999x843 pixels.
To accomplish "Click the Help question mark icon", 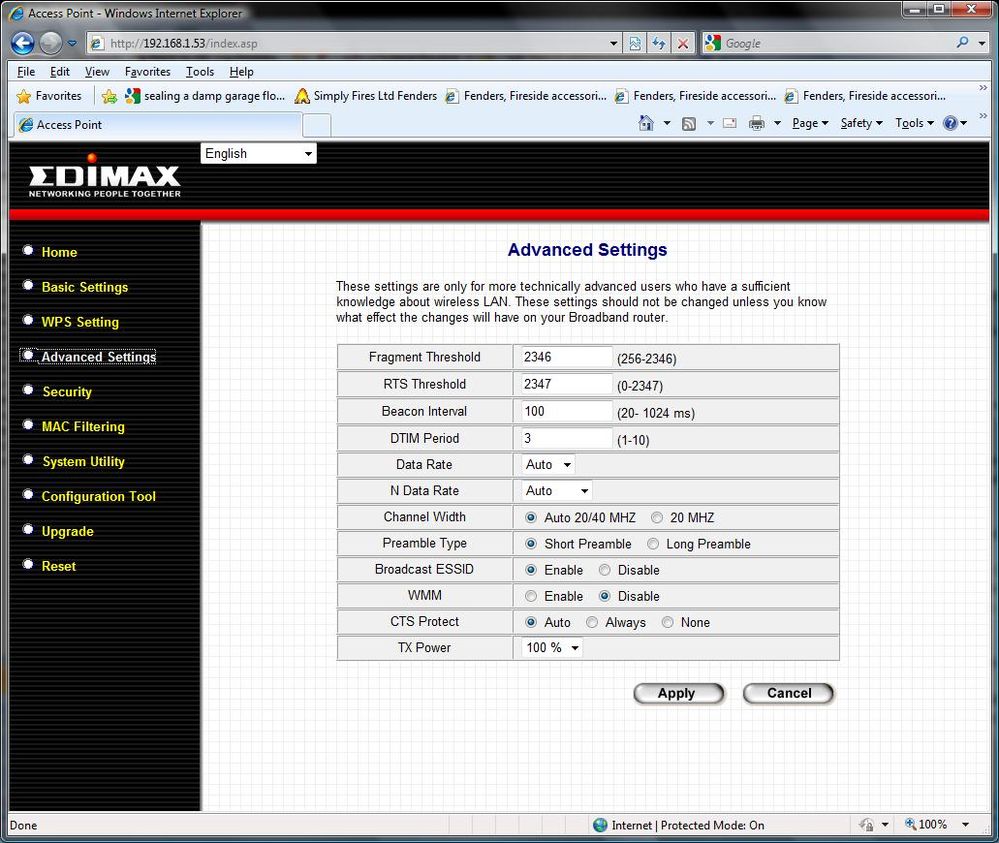I will click(949, 123).
